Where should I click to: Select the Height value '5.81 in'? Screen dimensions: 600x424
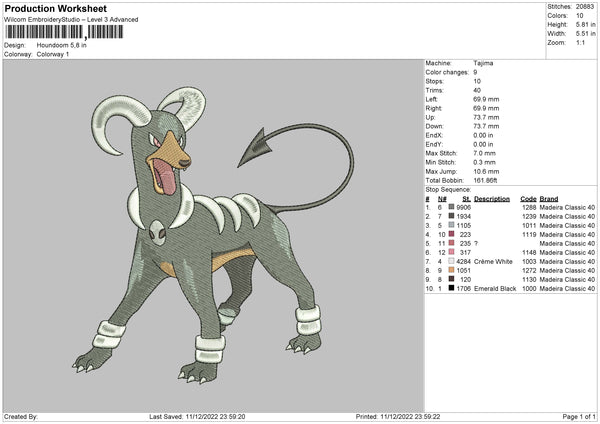point(585,24)
